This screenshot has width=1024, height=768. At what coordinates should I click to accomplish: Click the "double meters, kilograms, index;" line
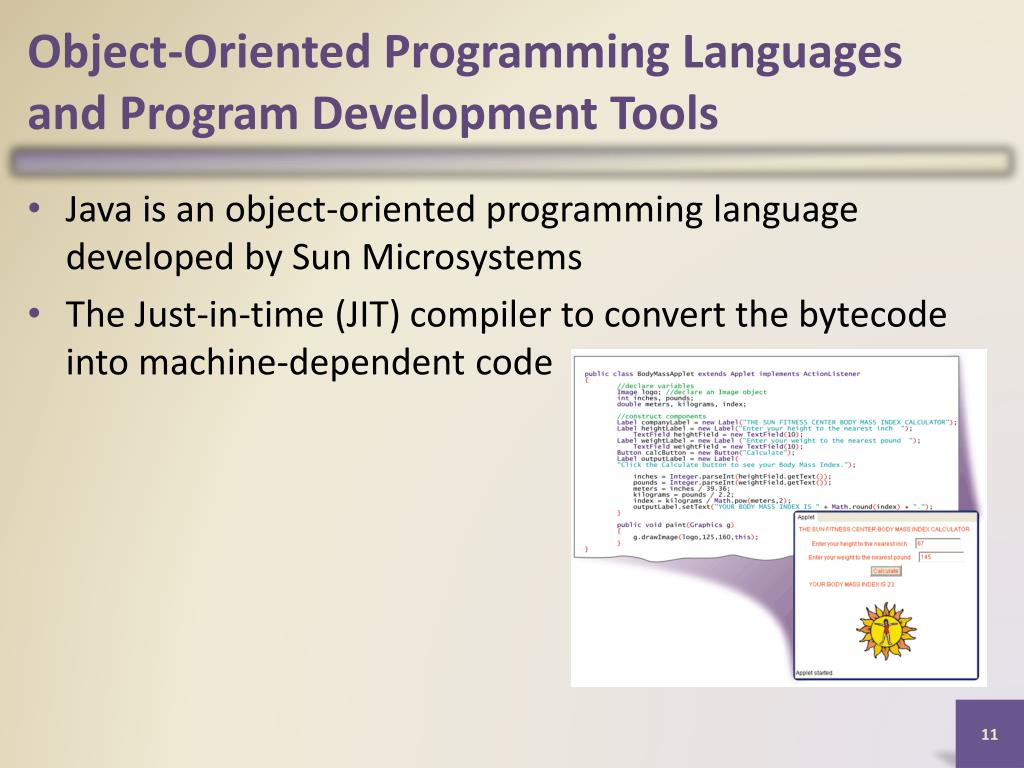(x=681, y=404)
